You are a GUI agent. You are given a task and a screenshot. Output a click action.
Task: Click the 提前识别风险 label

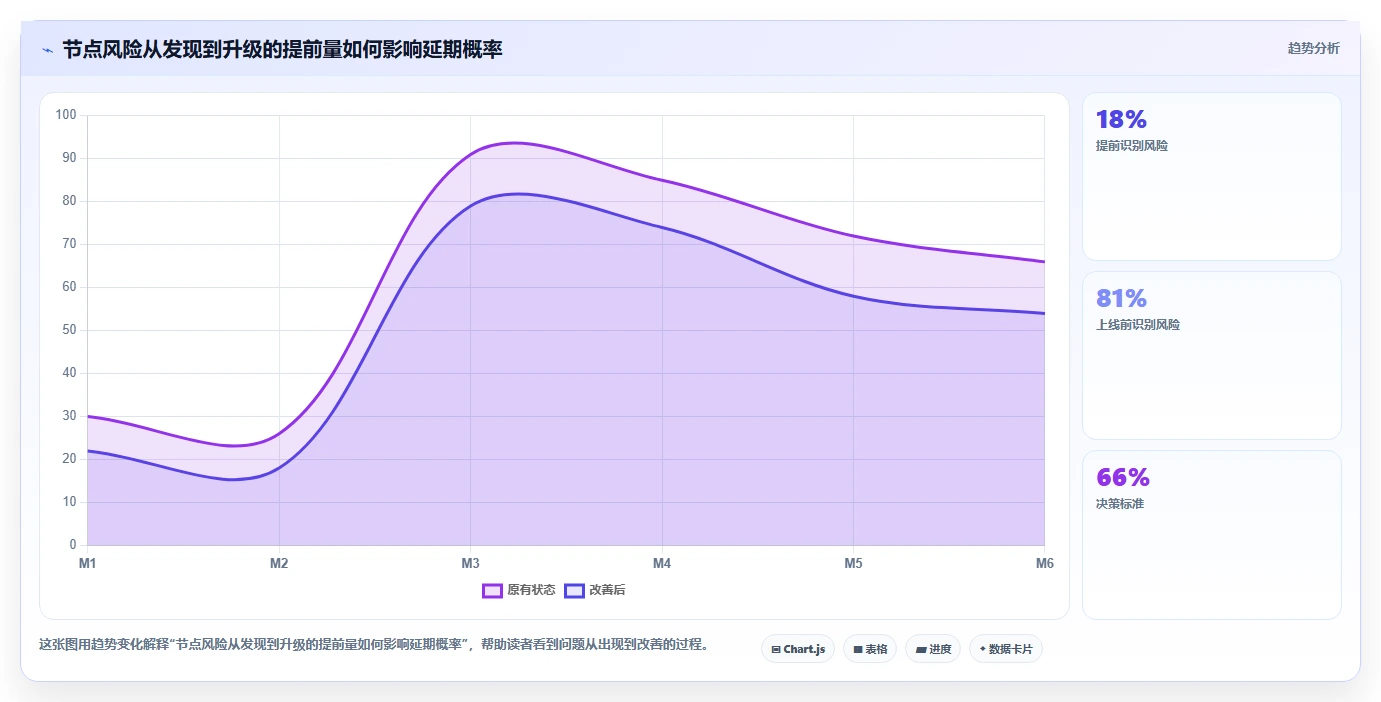tap(1132, 146)
